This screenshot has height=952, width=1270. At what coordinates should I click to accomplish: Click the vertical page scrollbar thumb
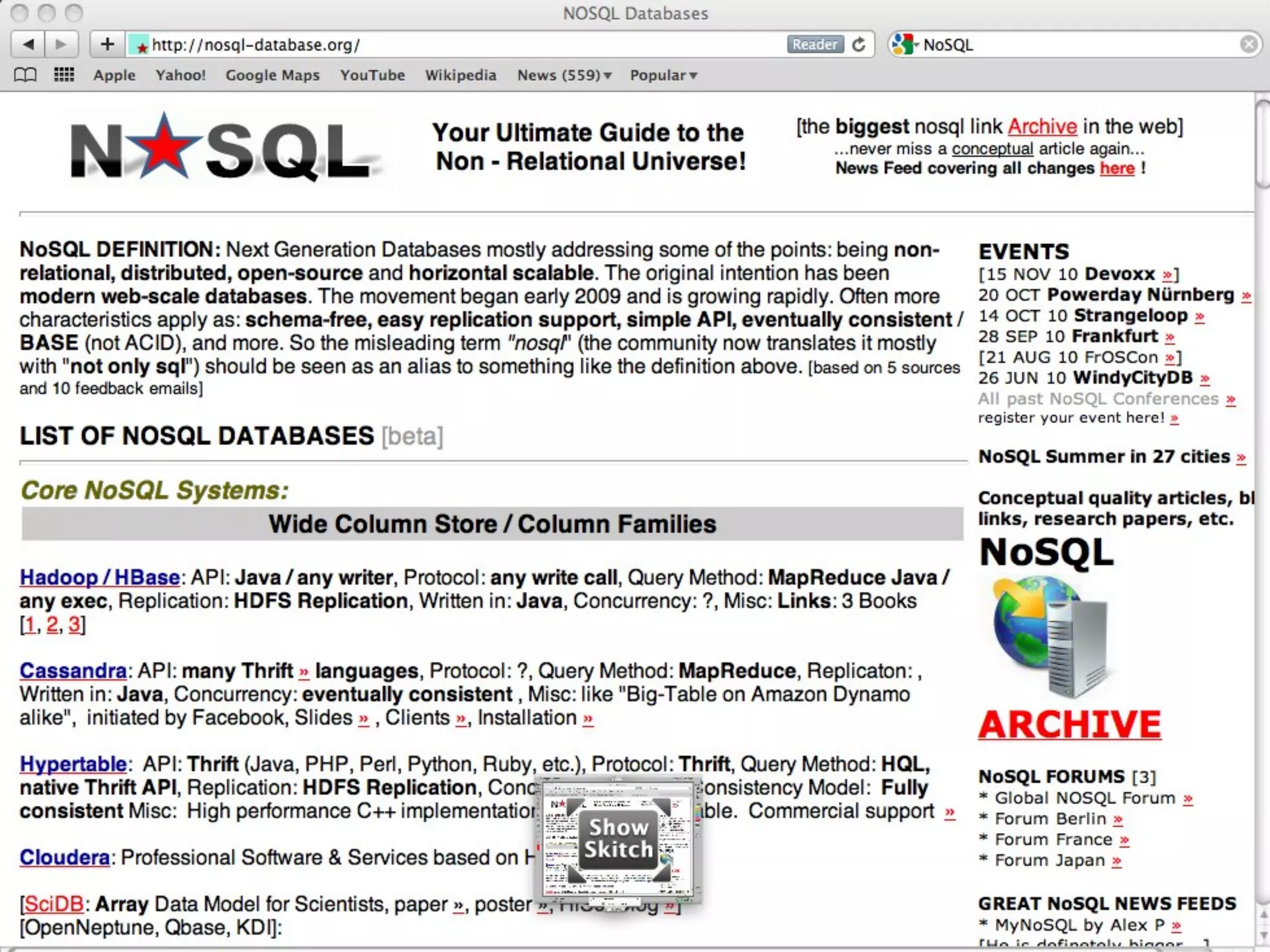pyautogui.click(x=1263, y=143)
